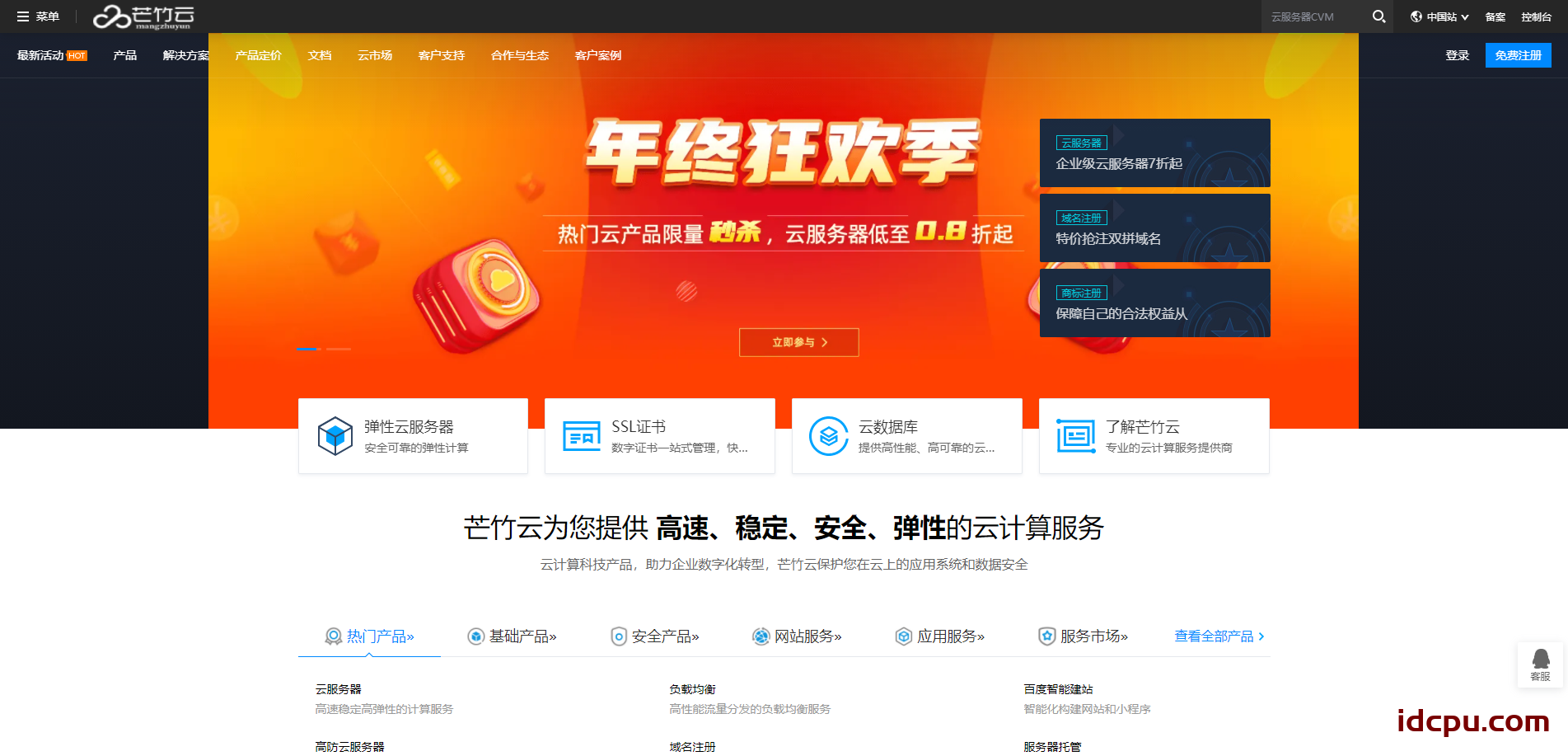Viewport: 1568px width, 756px height.
Task: Open the 最新活动 menu item
Action: [x=40, y=55]
